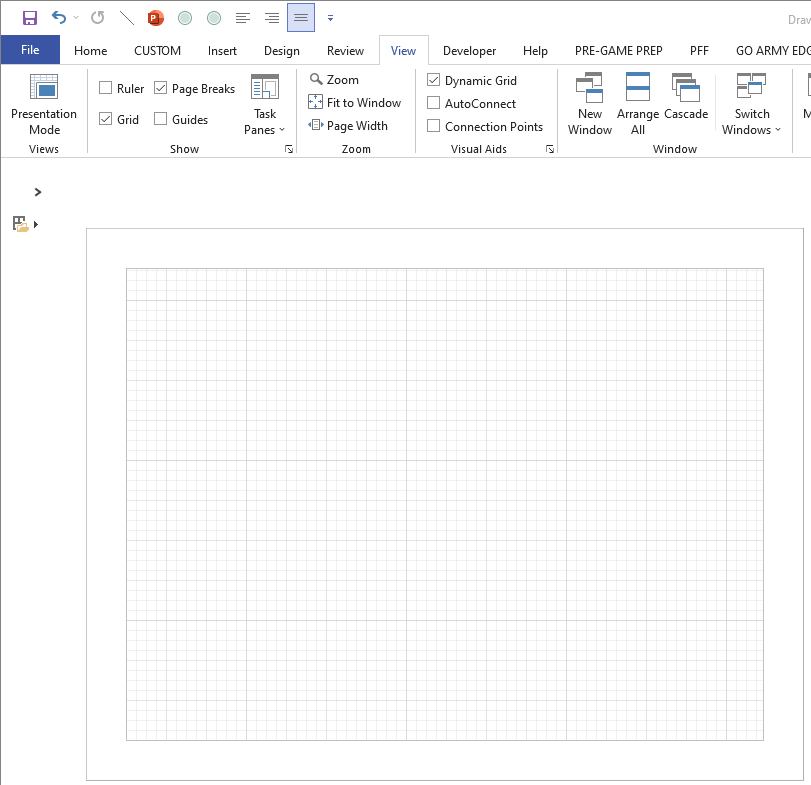The width and height of the screenshot is (811, 785).
Task: Open the GO ARMY EDGE tab
Action: (x=773, y=51)
